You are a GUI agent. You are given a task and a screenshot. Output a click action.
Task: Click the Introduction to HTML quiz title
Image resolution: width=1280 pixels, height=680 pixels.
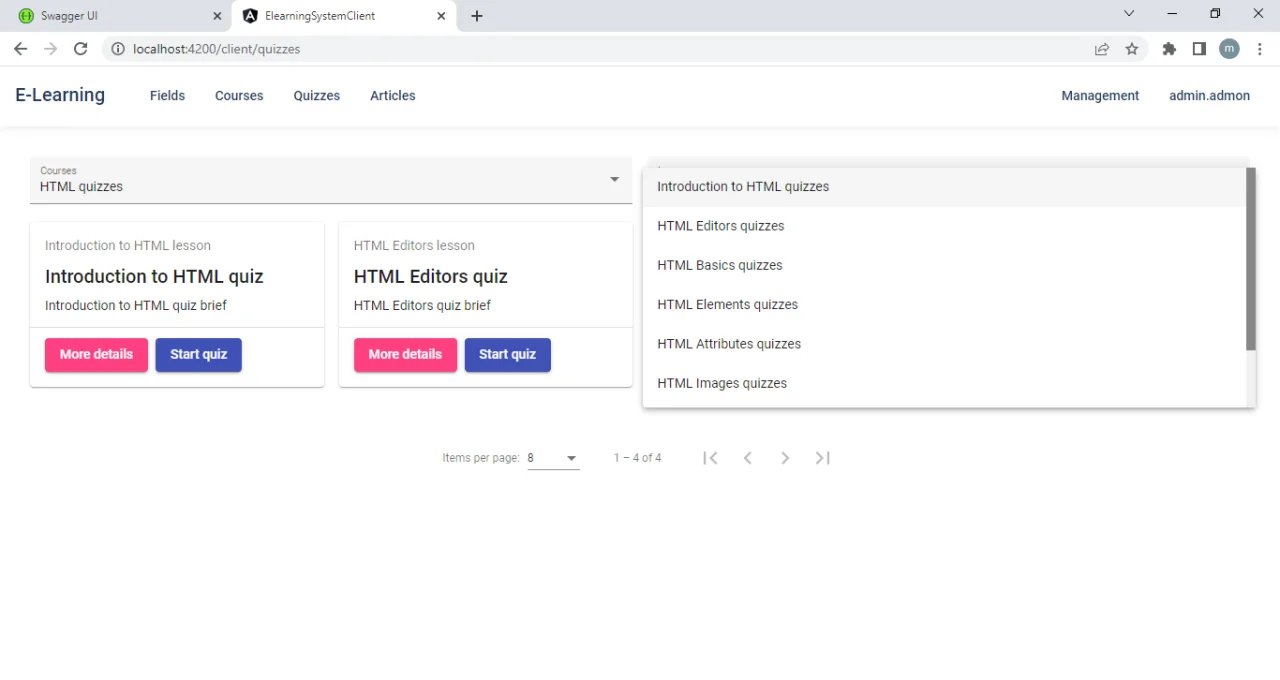click(x=154, y=277)
